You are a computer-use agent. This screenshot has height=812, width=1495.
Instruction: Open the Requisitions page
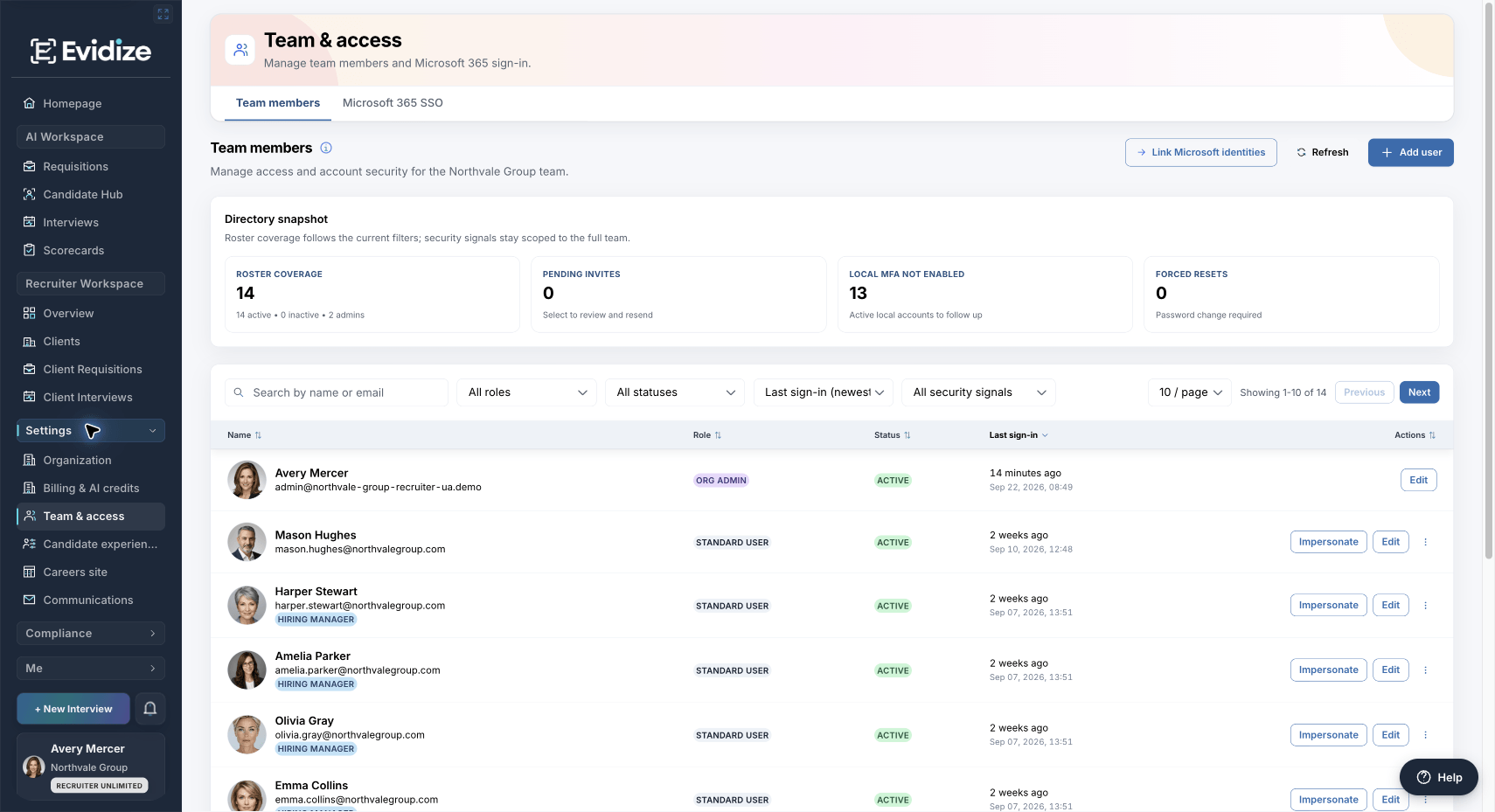pos(91,167)
